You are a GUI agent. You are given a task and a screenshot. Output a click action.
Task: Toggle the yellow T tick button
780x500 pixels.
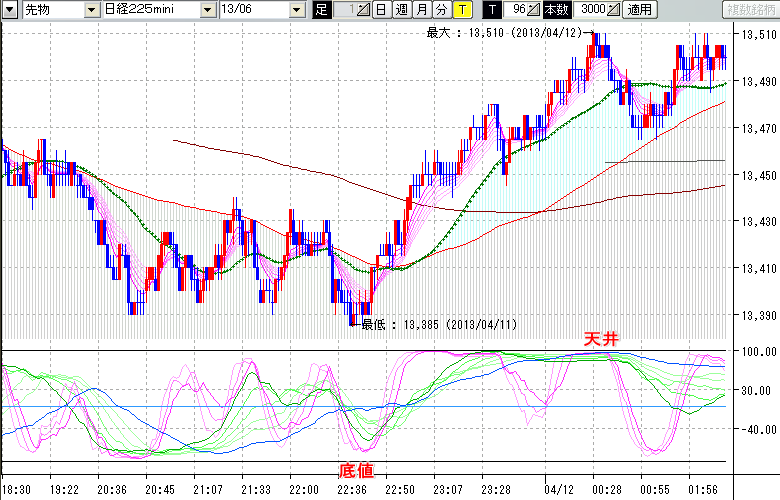[462, 10]
